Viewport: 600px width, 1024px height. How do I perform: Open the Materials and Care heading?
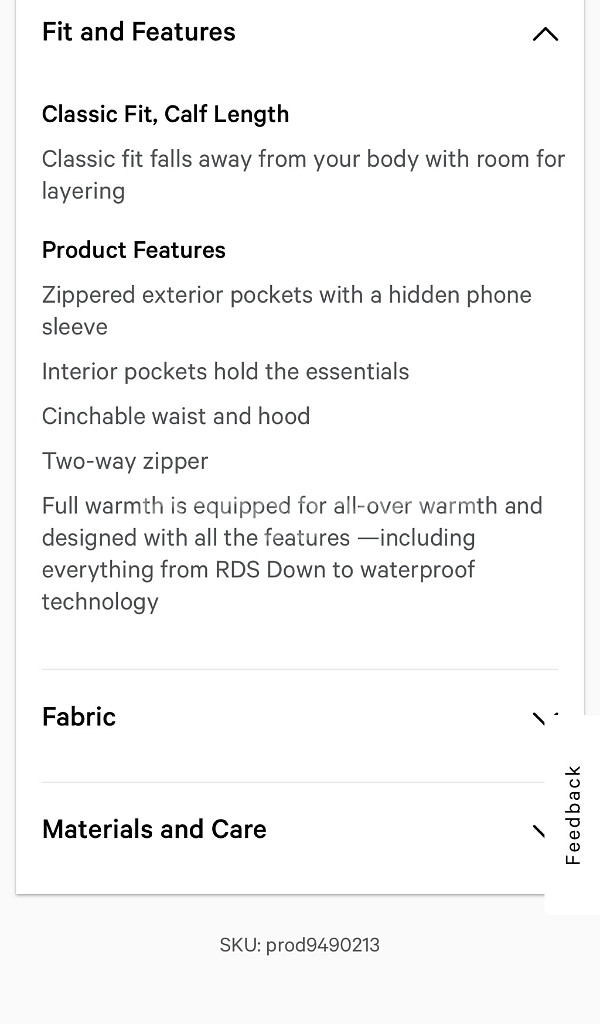[x=154, y=829]
